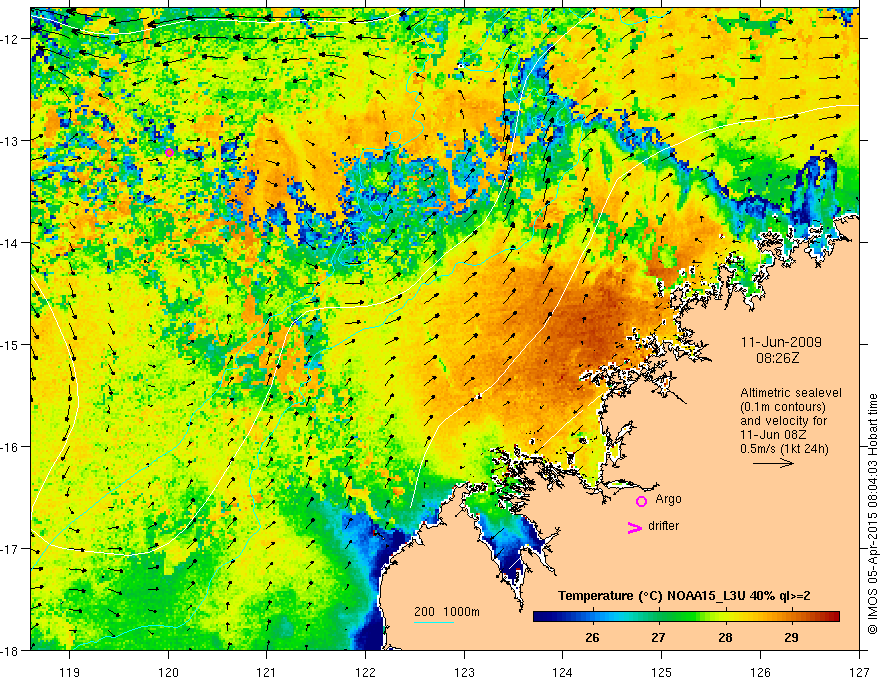Click the latitude label -14
This screenshot has height=680, width=880.
tap(11, 243)
